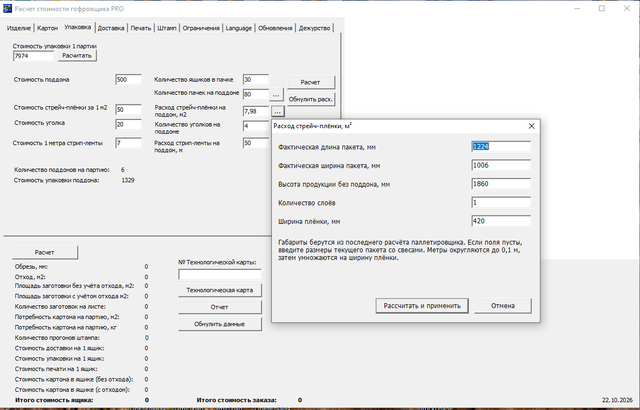Click the packaging cost field showing 7974
This screenshot has width=640, height=410.
click(33, 56)
